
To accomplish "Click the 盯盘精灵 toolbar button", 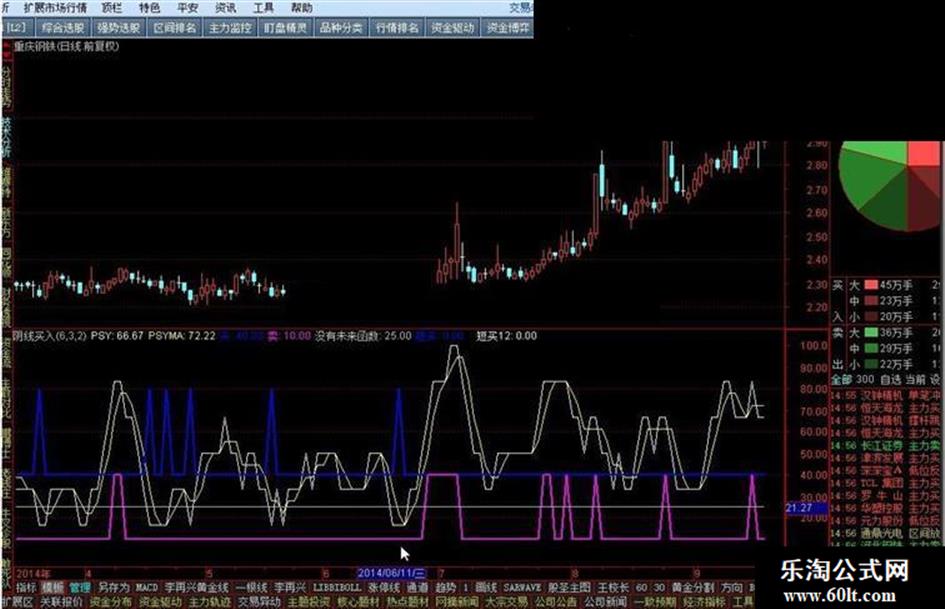I will (x=286, y=28).
